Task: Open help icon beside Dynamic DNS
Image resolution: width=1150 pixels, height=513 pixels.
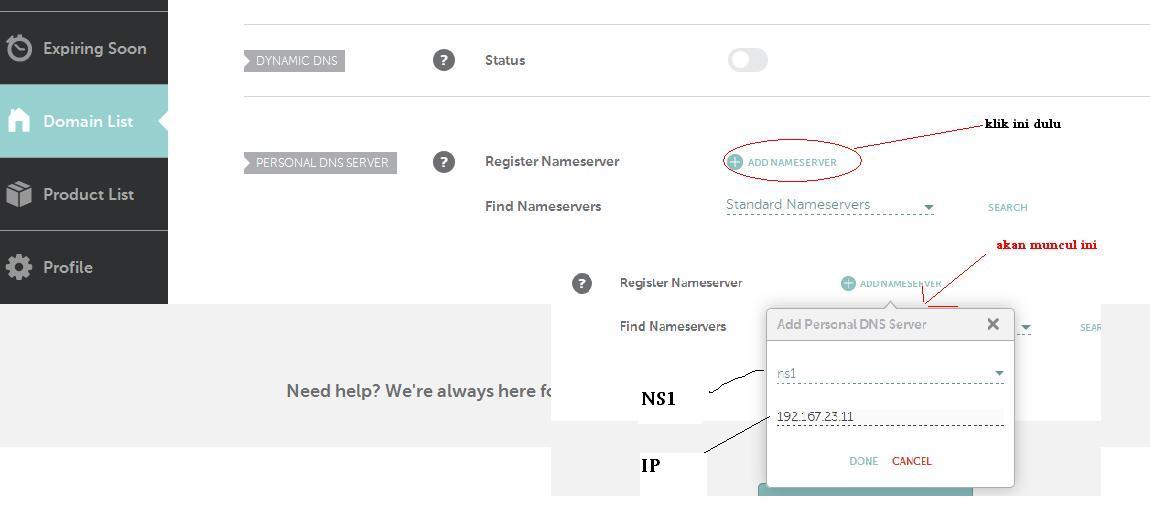Action: [444, 60]
